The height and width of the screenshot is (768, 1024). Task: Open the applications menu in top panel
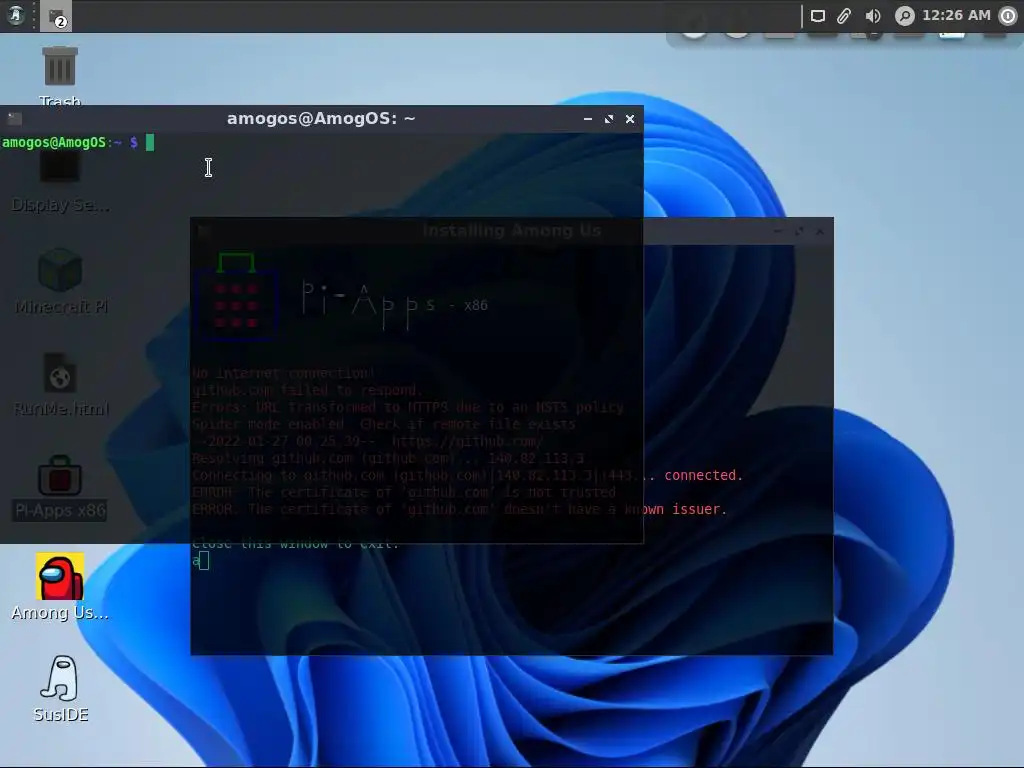[x=16, y=15]
